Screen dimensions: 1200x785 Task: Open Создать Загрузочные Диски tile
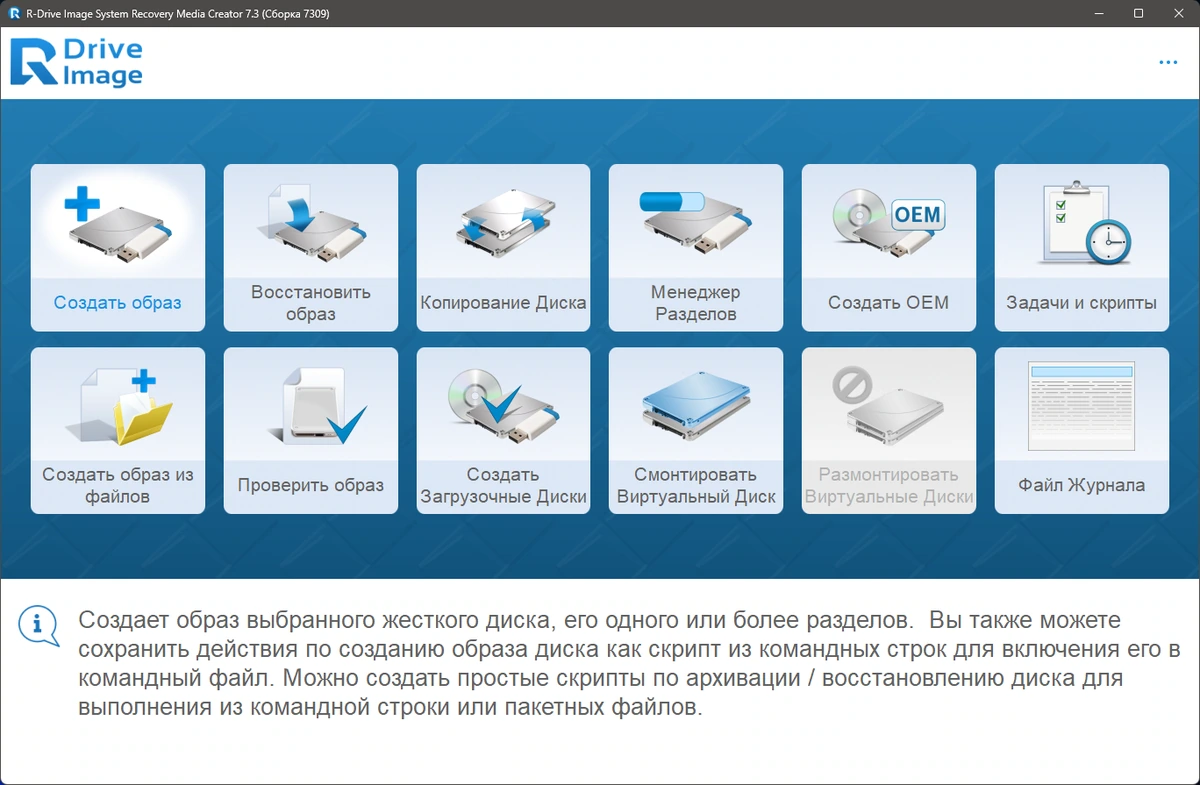pos(503,431)
